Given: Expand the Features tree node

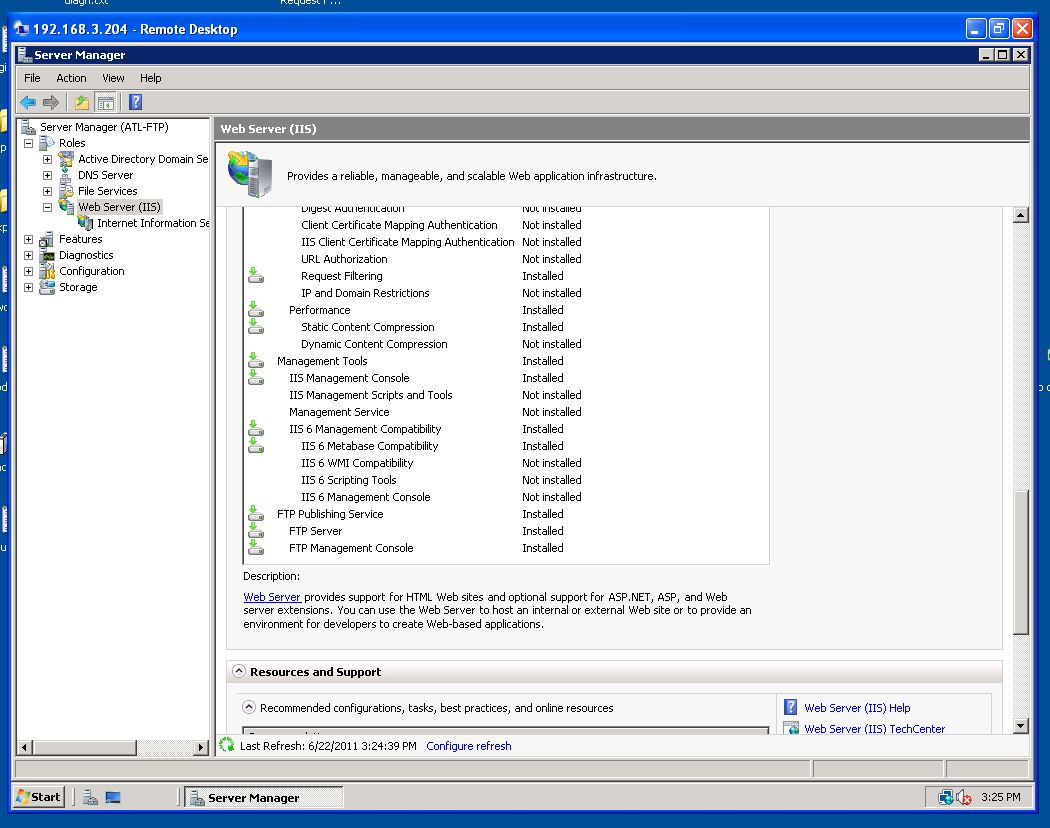Looking at the screenshot, I should (28, 239).
